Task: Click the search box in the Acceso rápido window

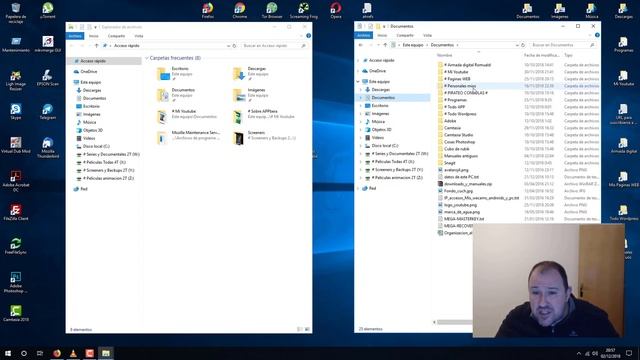Action: tap(274, 46)
